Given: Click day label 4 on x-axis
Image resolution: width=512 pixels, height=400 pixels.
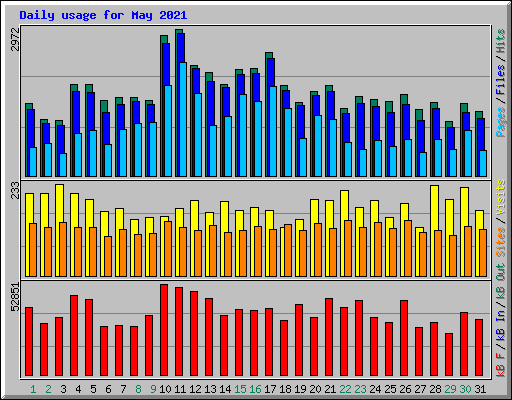Looking at the screenshot, I should 78,389.
